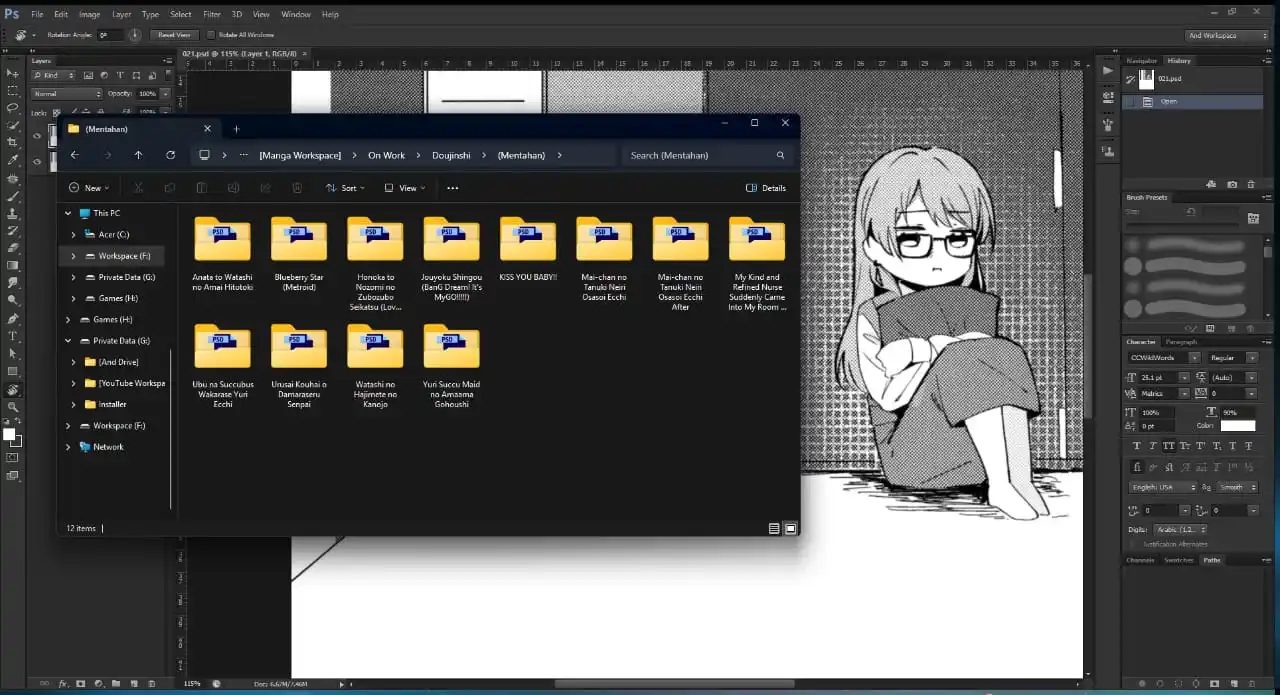Select the KISS YOU BABY!! folder
This screenshot has height=695, width=1280.
tap(528, 250)
